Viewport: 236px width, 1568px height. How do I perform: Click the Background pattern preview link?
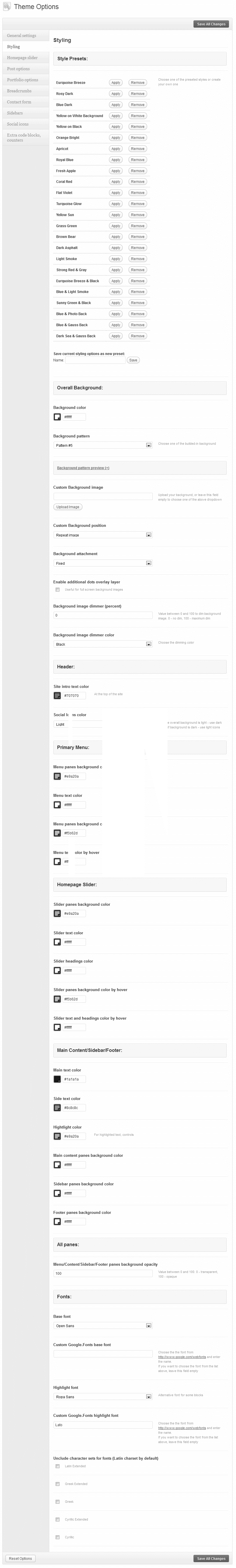[83, 468]
